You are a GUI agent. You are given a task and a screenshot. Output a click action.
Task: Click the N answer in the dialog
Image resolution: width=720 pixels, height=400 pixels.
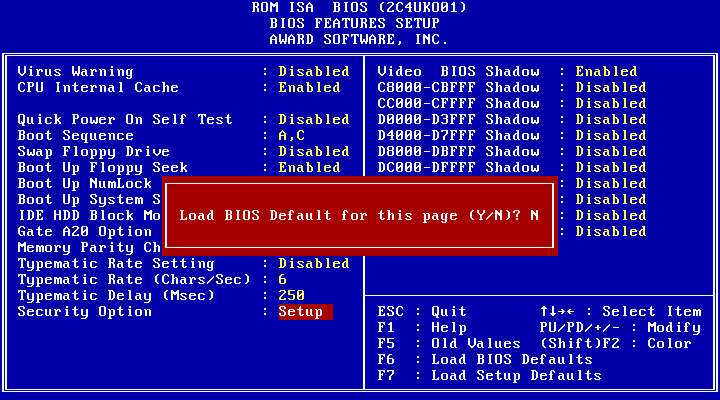coord(534,216)
